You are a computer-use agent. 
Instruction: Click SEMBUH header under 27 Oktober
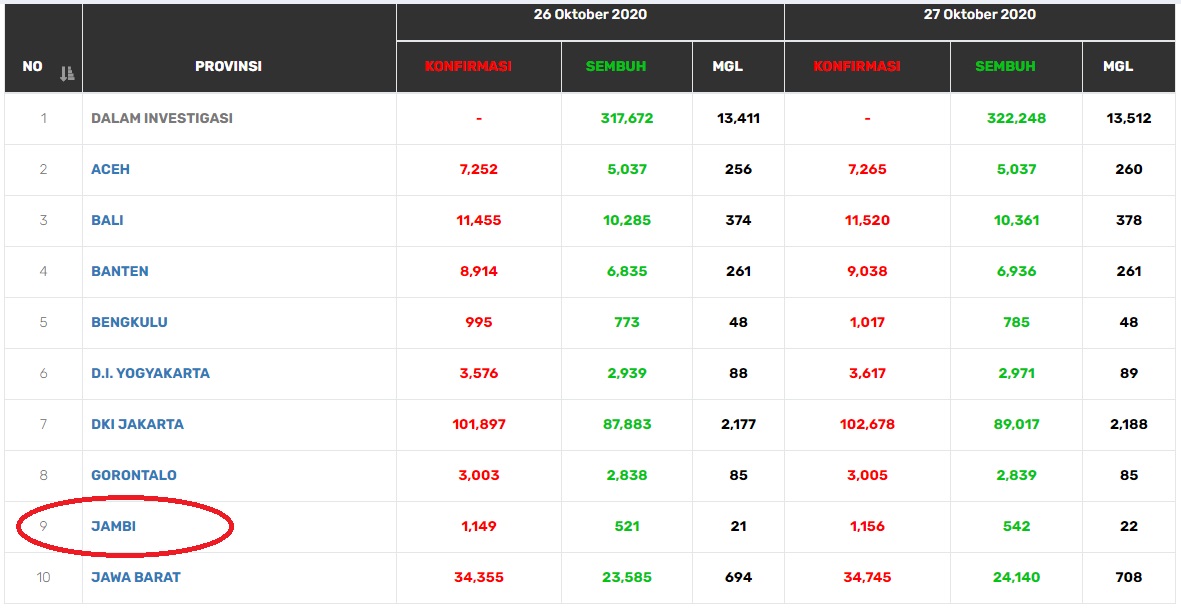pos(1005,67)
